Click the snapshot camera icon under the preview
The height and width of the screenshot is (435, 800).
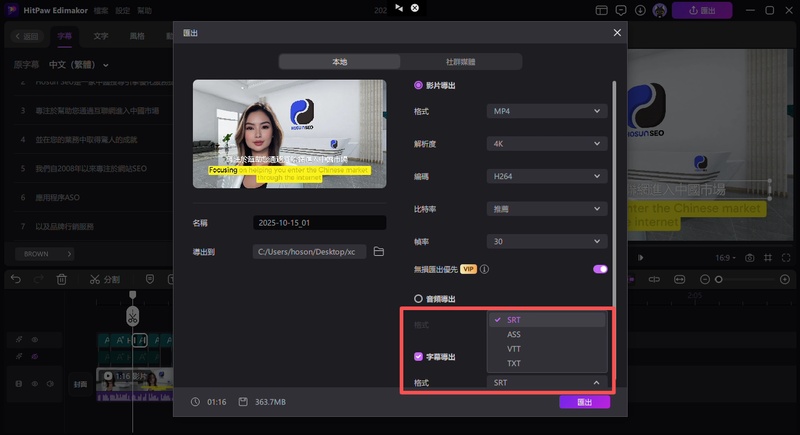point(749,258)
